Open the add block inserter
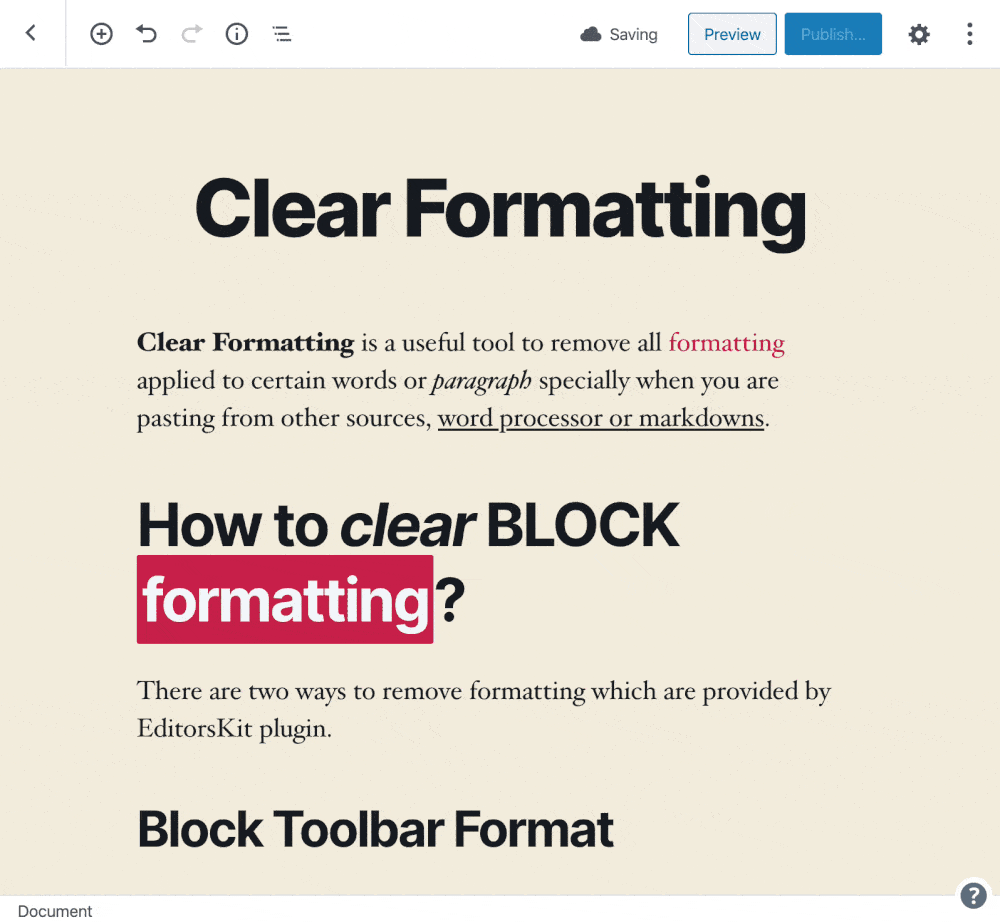This screenshot has height=922, width=1000. [x=101, y=34]
